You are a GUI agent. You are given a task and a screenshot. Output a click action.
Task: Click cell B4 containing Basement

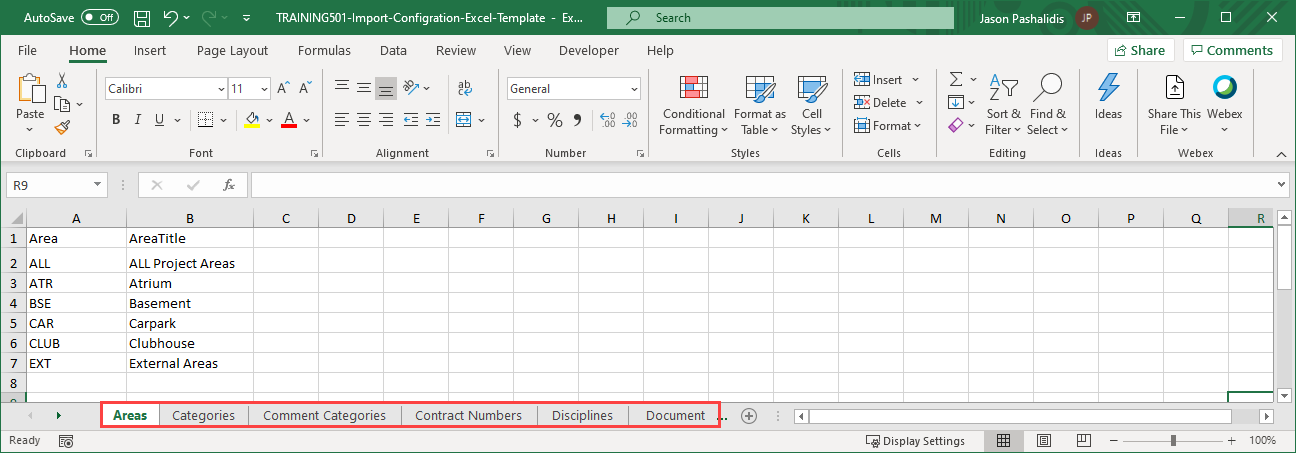189,303
